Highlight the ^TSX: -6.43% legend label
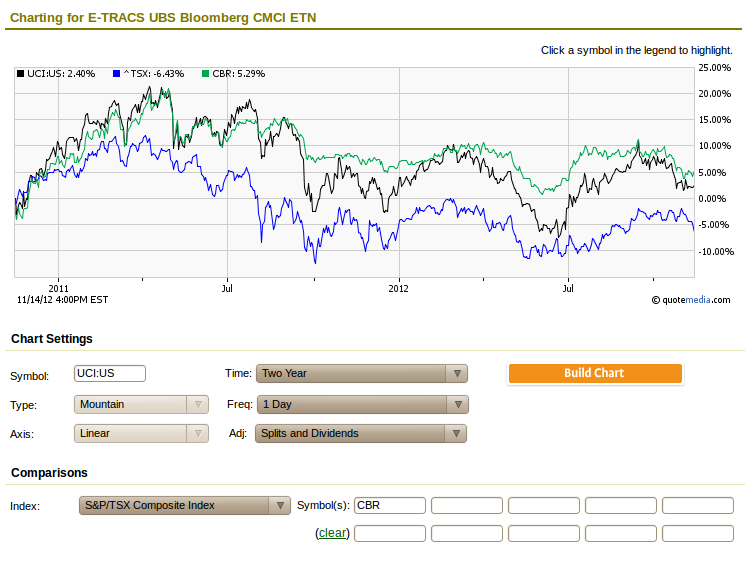This screenshot has width=750, height=563. 154,74
